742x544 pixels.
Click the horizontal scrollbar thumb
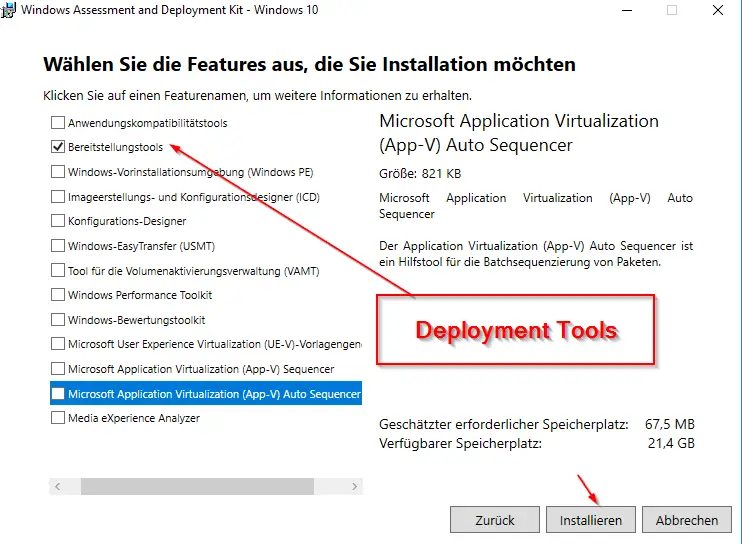pos(197,486)
